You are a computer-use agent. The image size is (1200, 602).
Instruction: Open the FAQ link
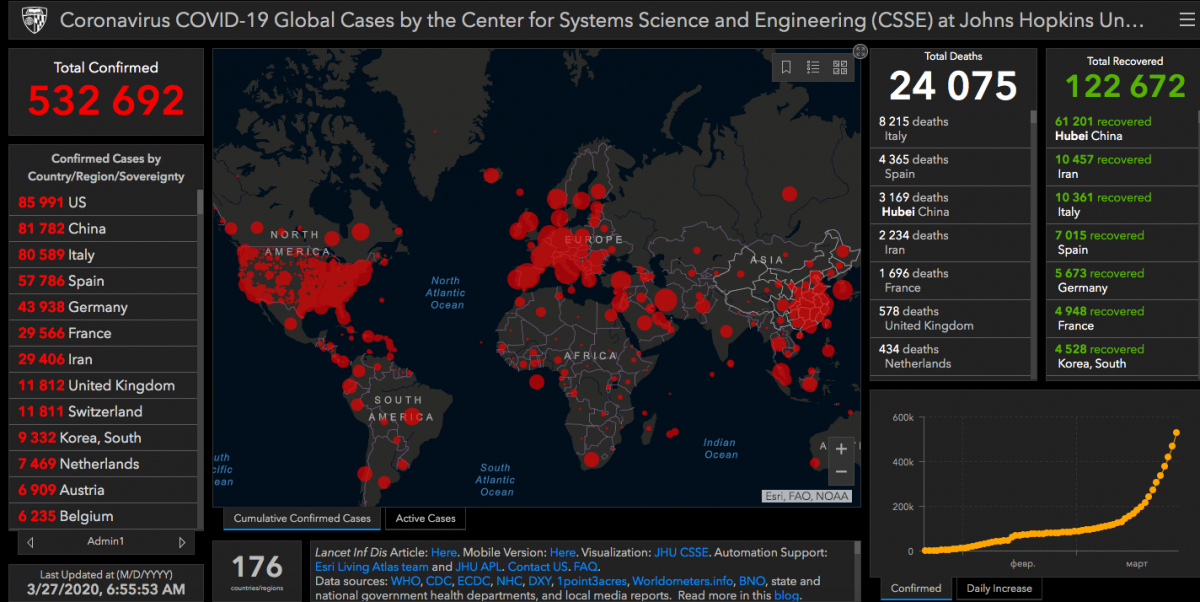tap(585, 566)
